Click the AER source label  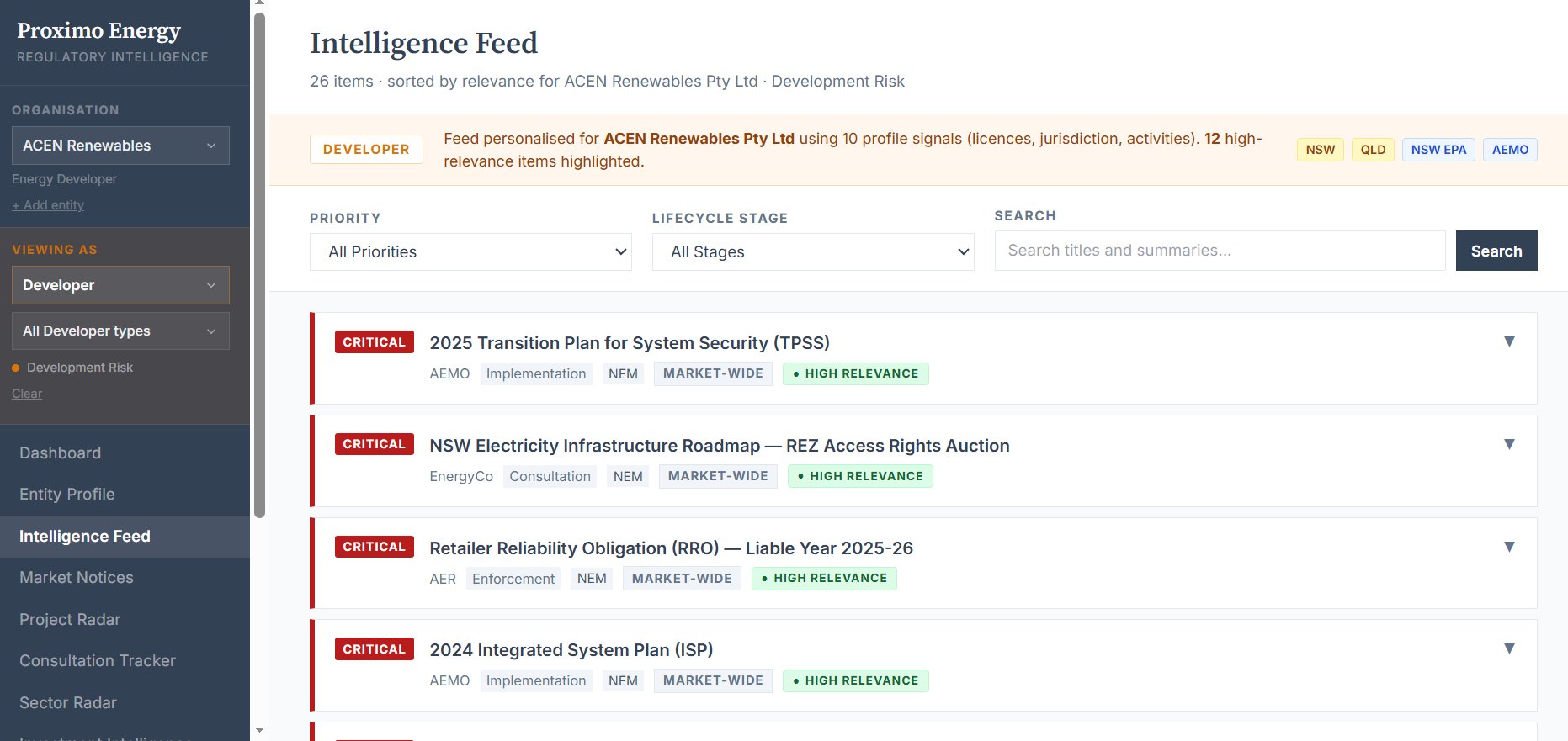point(443,579)
